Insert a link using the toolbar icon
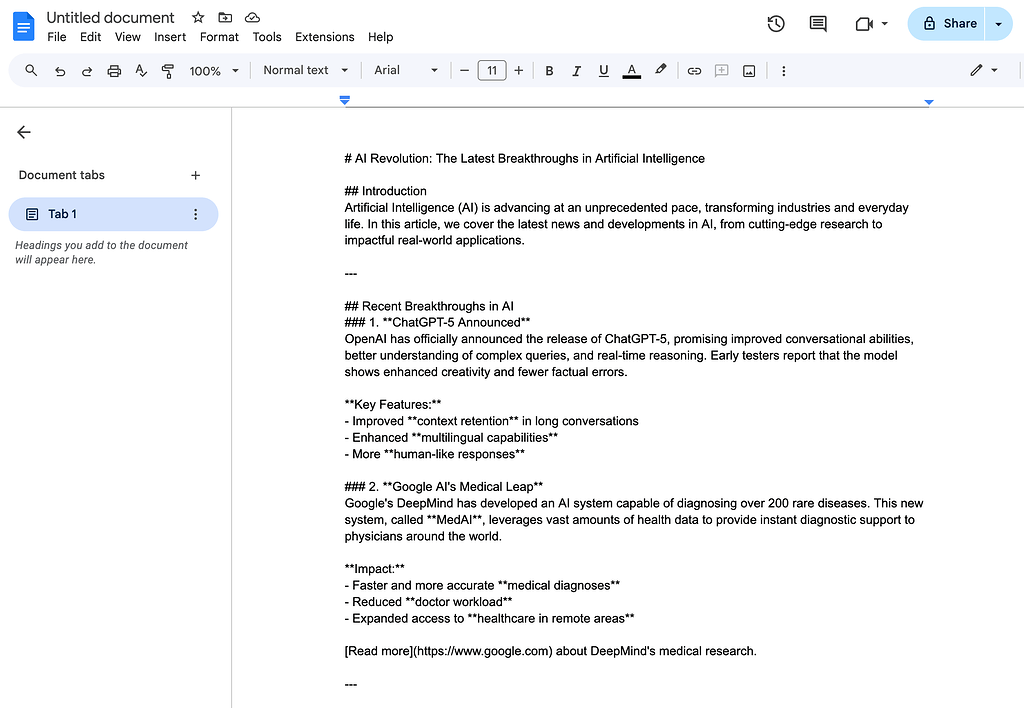 tap(694, 70)
